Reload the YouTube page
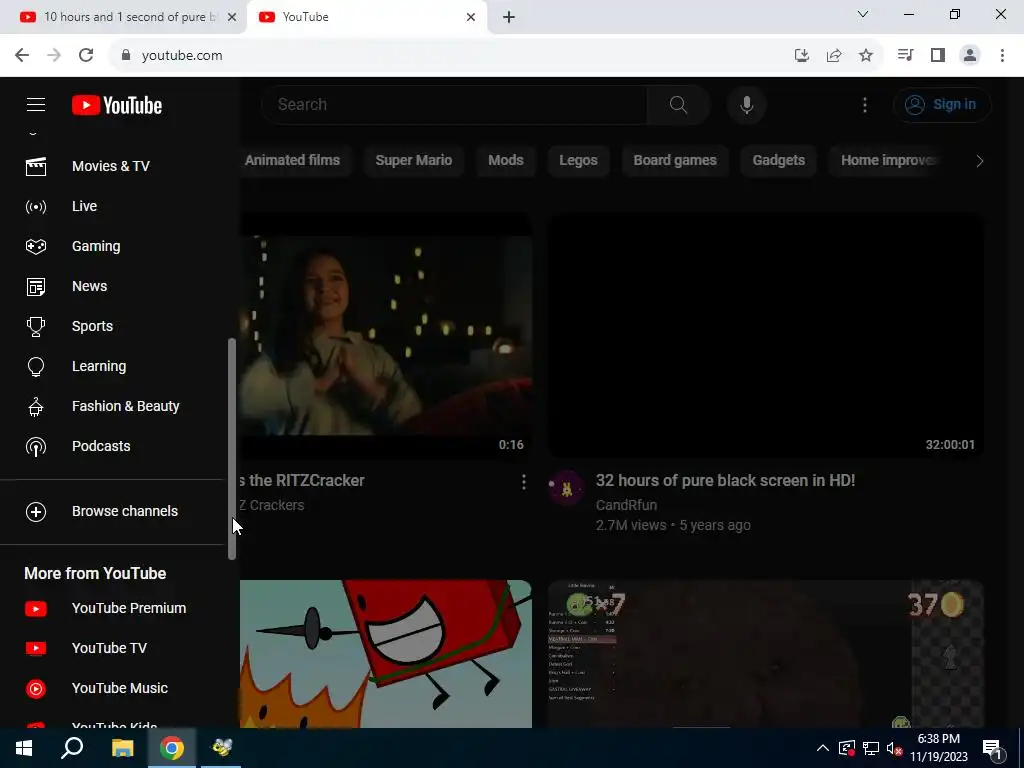 pyautogui.click(x=86, y=56)
